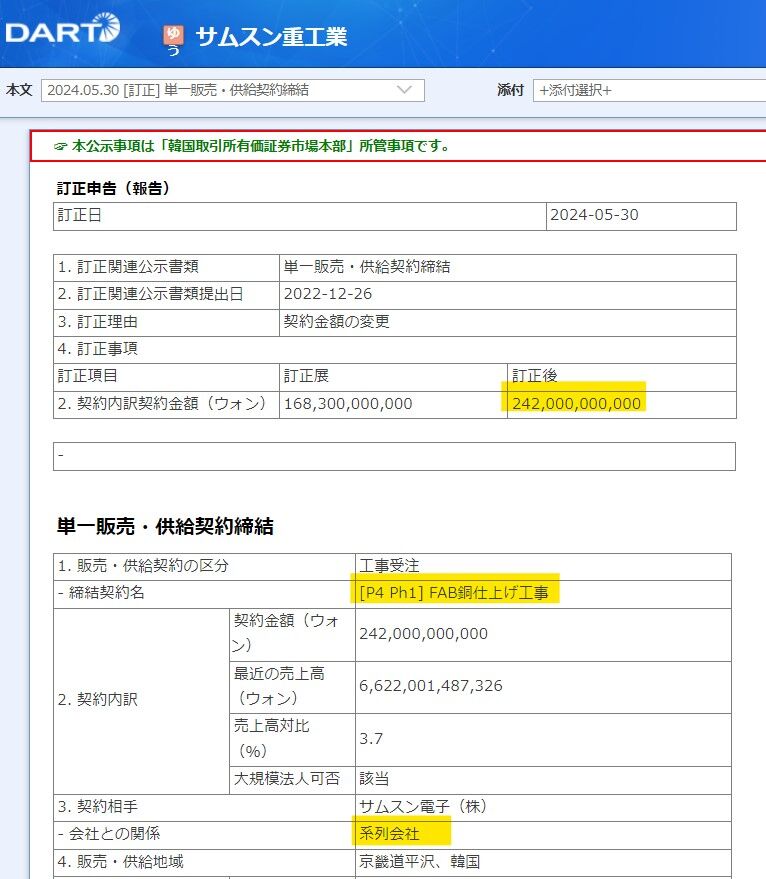Select the 訂正日 value 2024-05-30
The width and height of the screenshot is (766, 879).
pos(594,215)
